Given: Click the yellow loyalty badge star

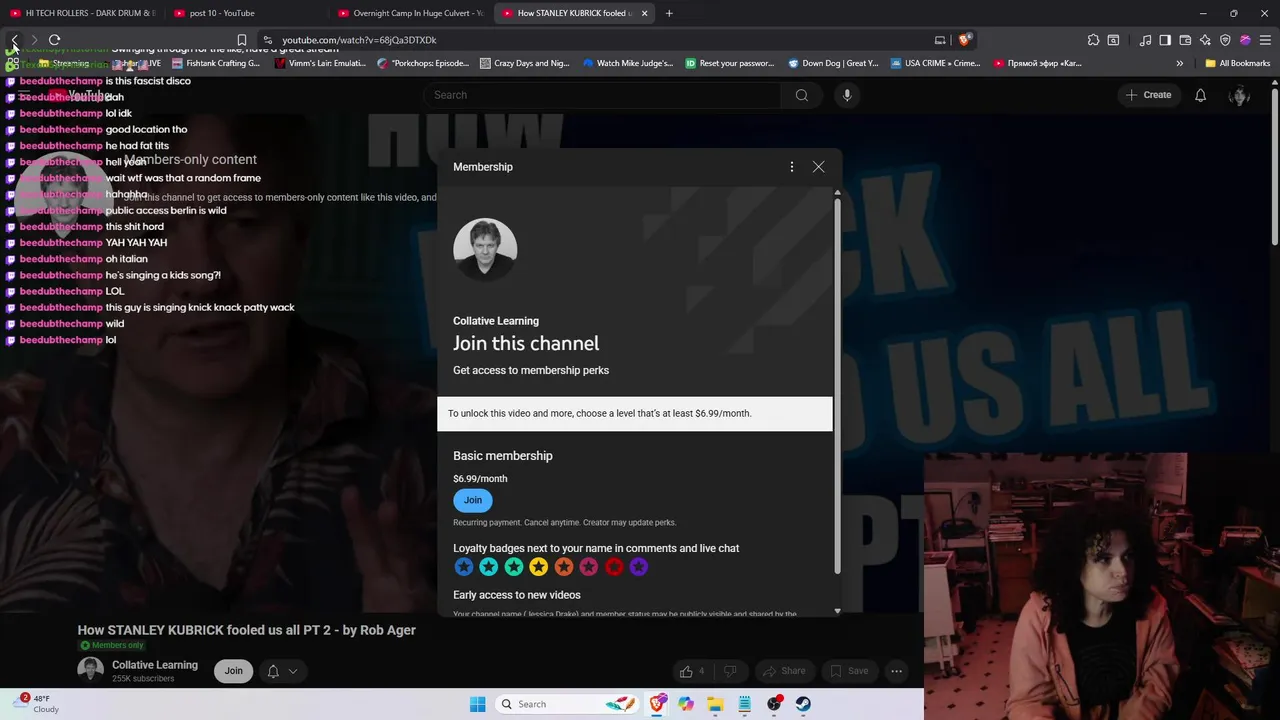Looking at the screenshot, I should pos(538,567).
